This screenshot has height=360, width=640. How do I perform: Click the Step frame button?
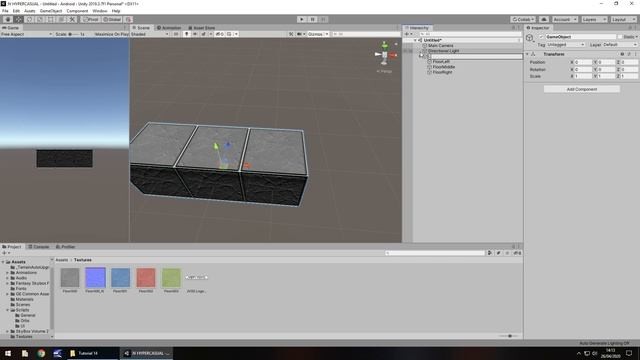323,19
